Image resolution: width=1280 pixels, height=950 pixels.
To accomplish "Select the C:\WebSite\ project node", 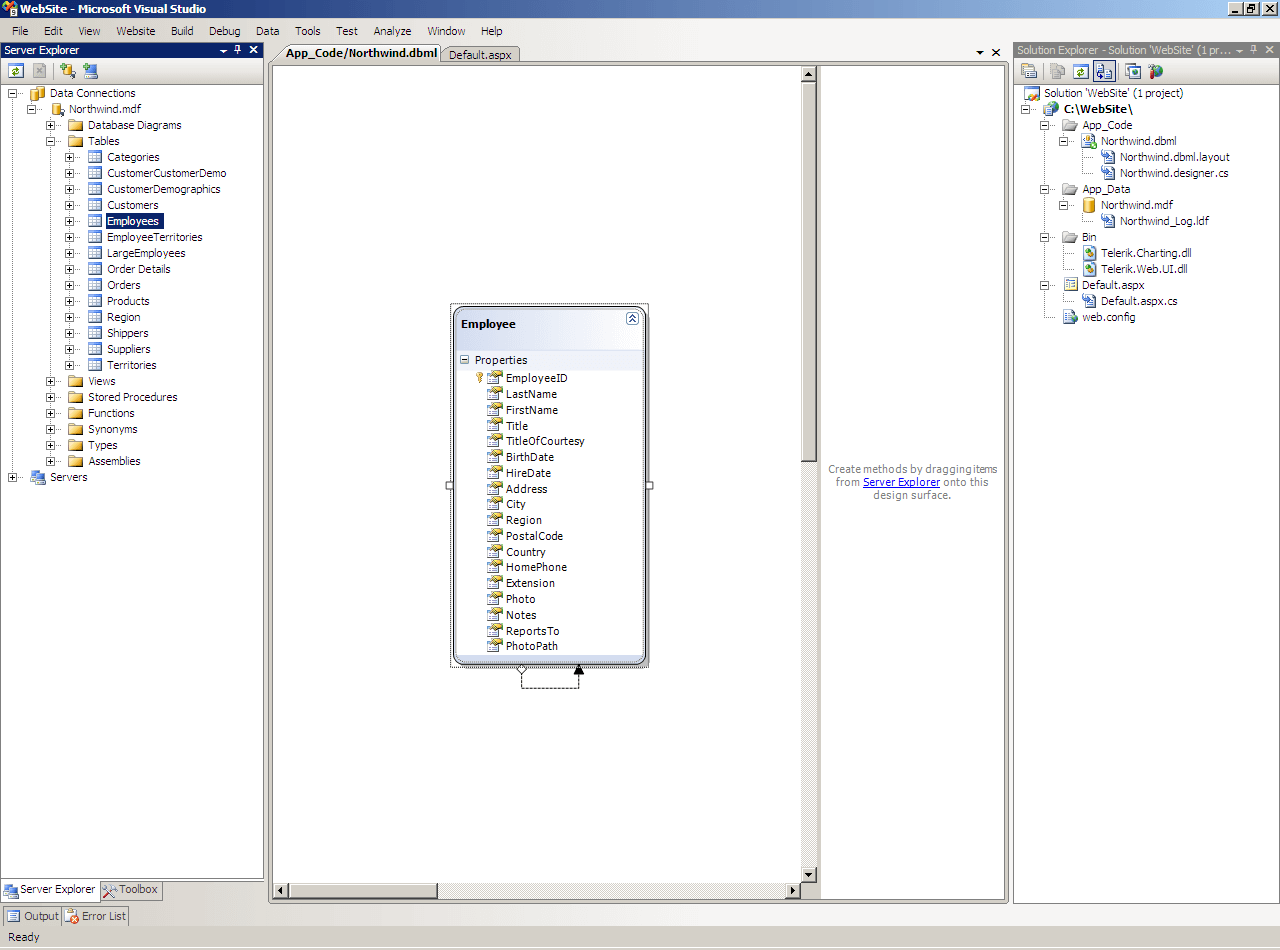I will point(1097,109).
